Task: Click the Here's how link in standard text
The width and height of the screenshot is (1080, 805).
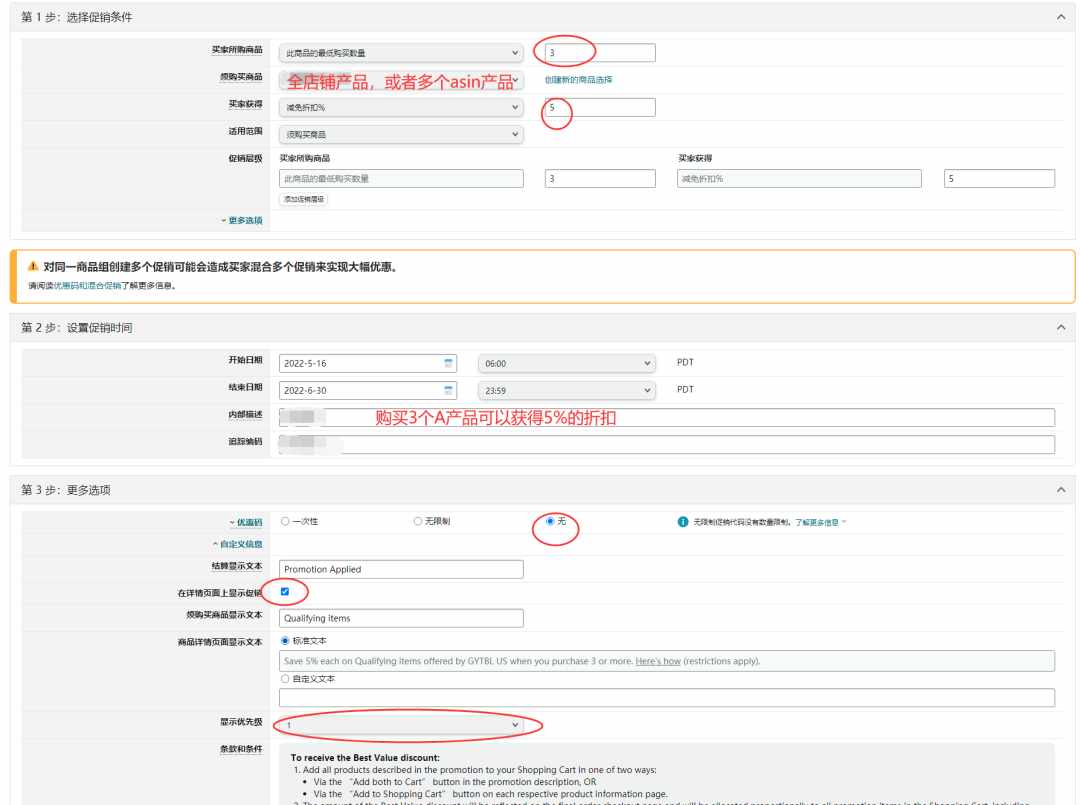Action: coord(658,661)
